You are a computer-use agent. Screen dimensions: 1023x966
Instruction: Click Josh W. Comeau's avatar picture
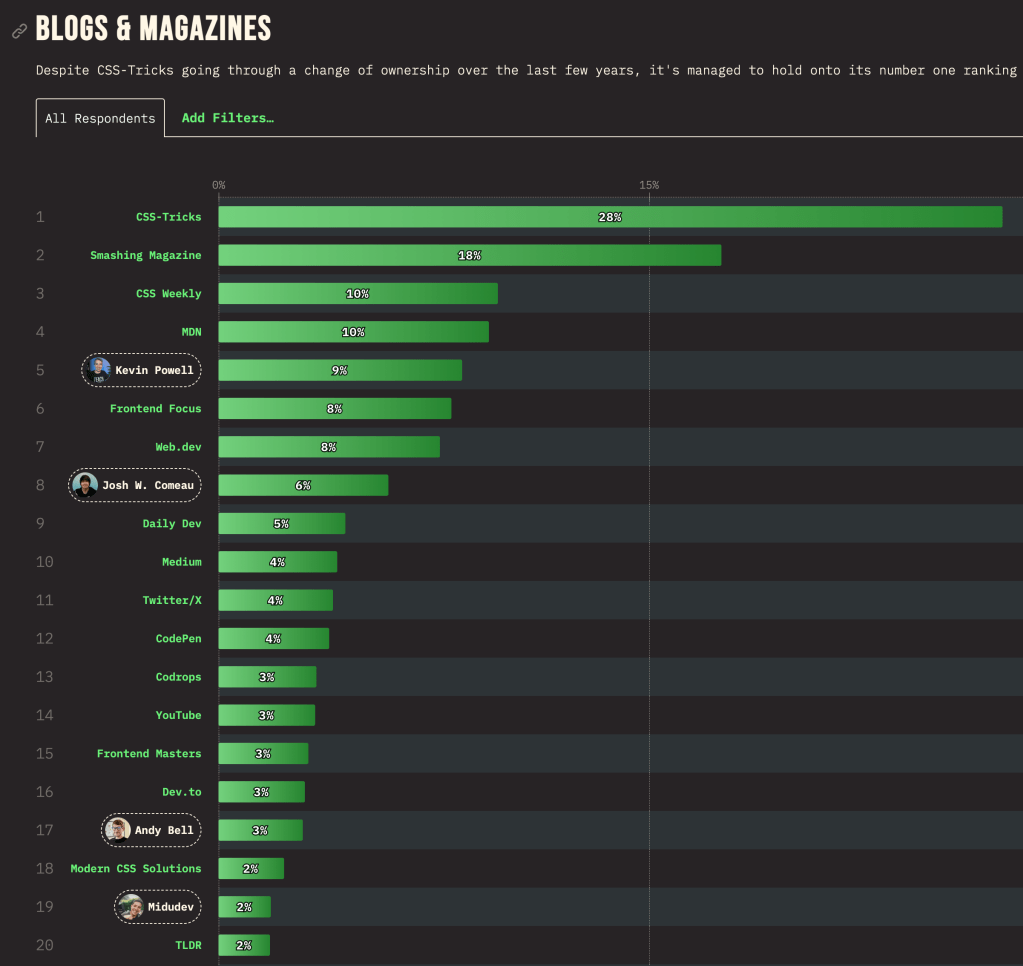pyautogui.click(x=86, y=485)
